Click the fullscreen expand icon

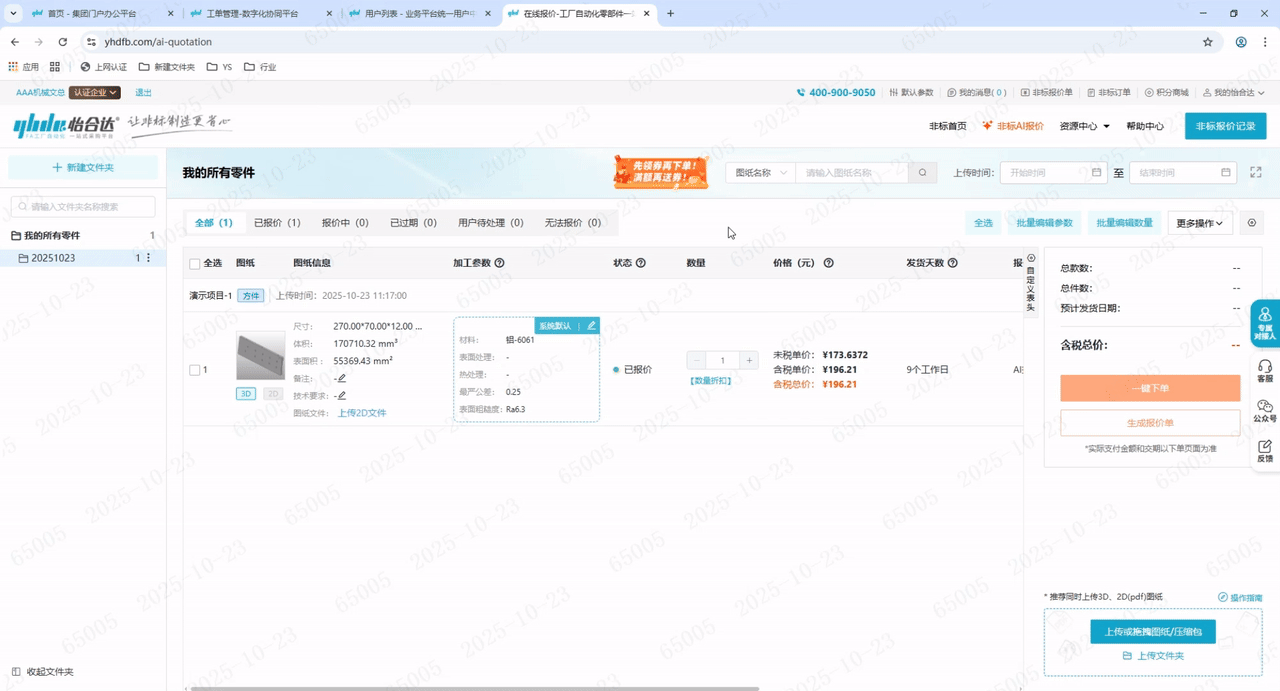pos(1256,173)
